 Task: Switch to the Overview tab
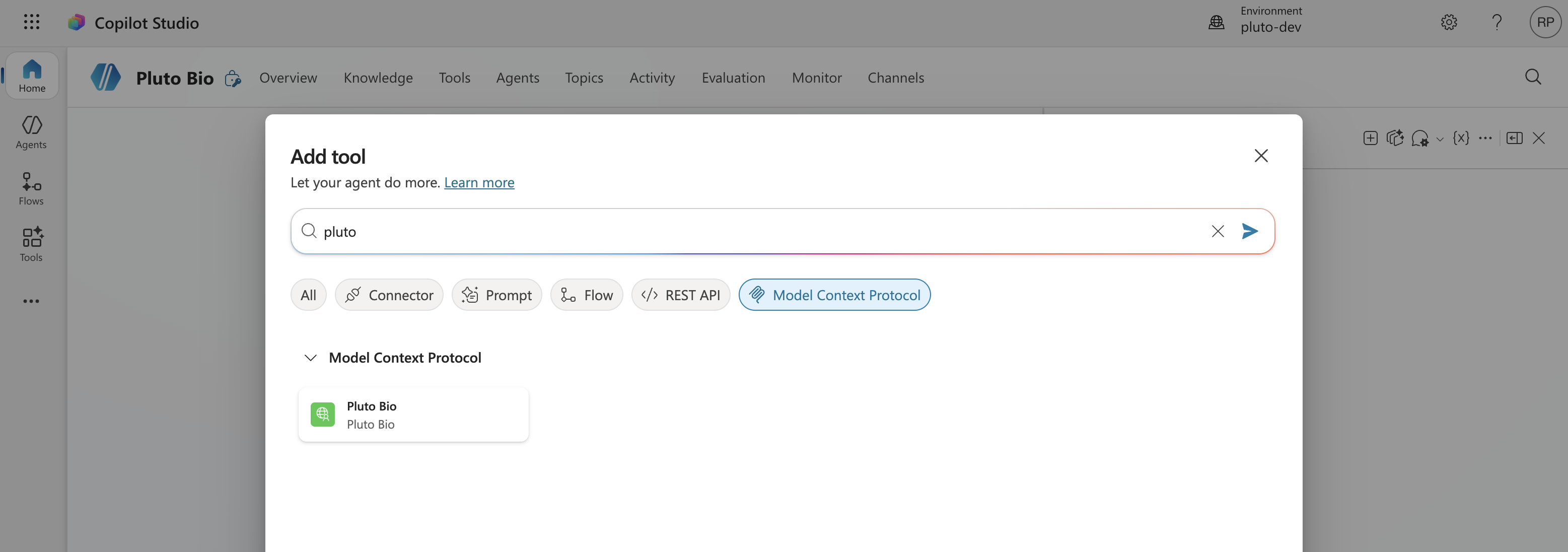(288, 78)
